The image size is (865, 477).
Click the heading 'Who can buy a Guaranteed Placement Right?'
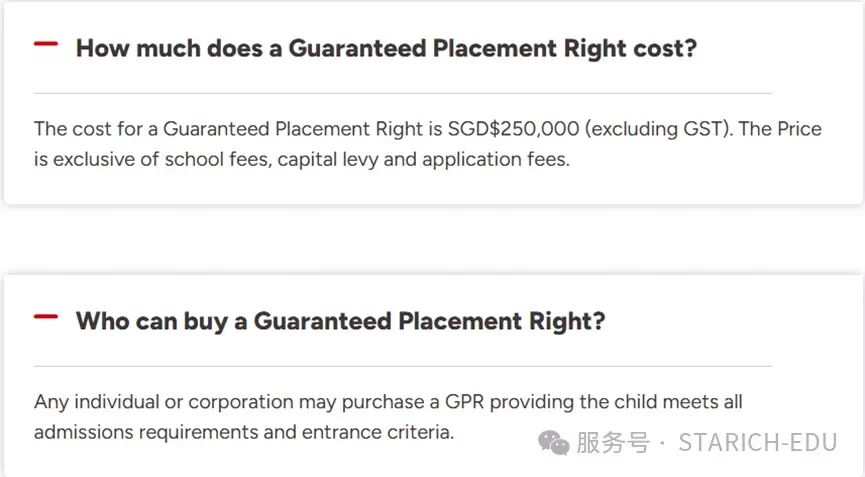tap(340, 321)
